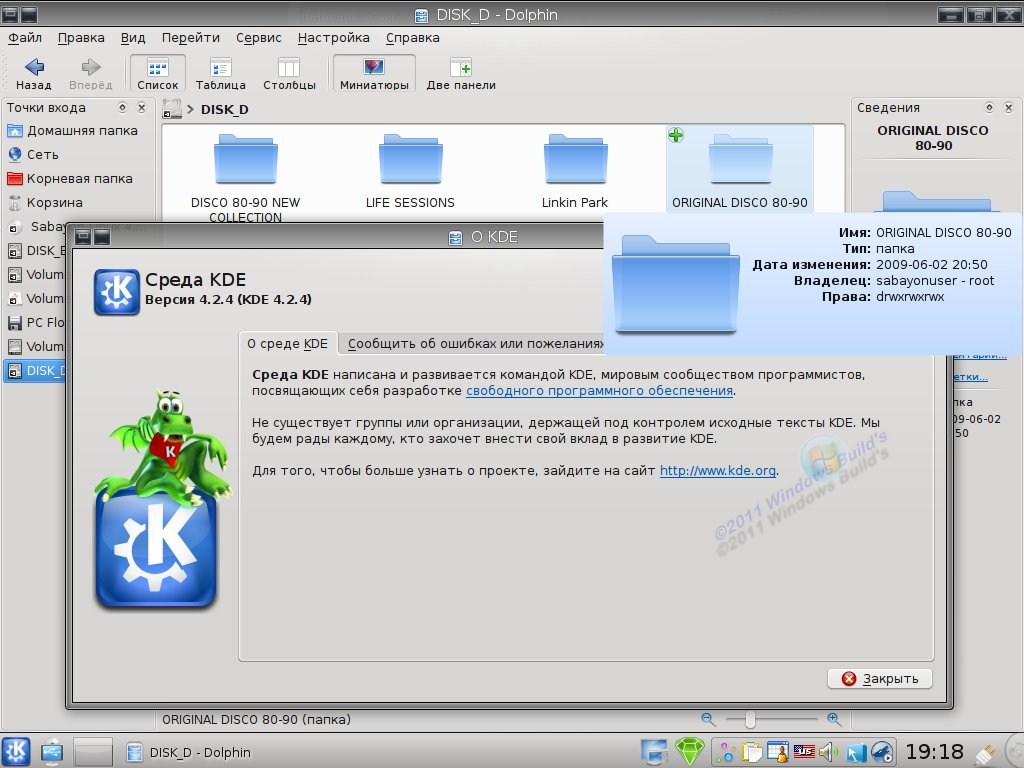1024x768 pixels.
Task: Select the LIFE SESSIONS folder
Action: [410, 171]
